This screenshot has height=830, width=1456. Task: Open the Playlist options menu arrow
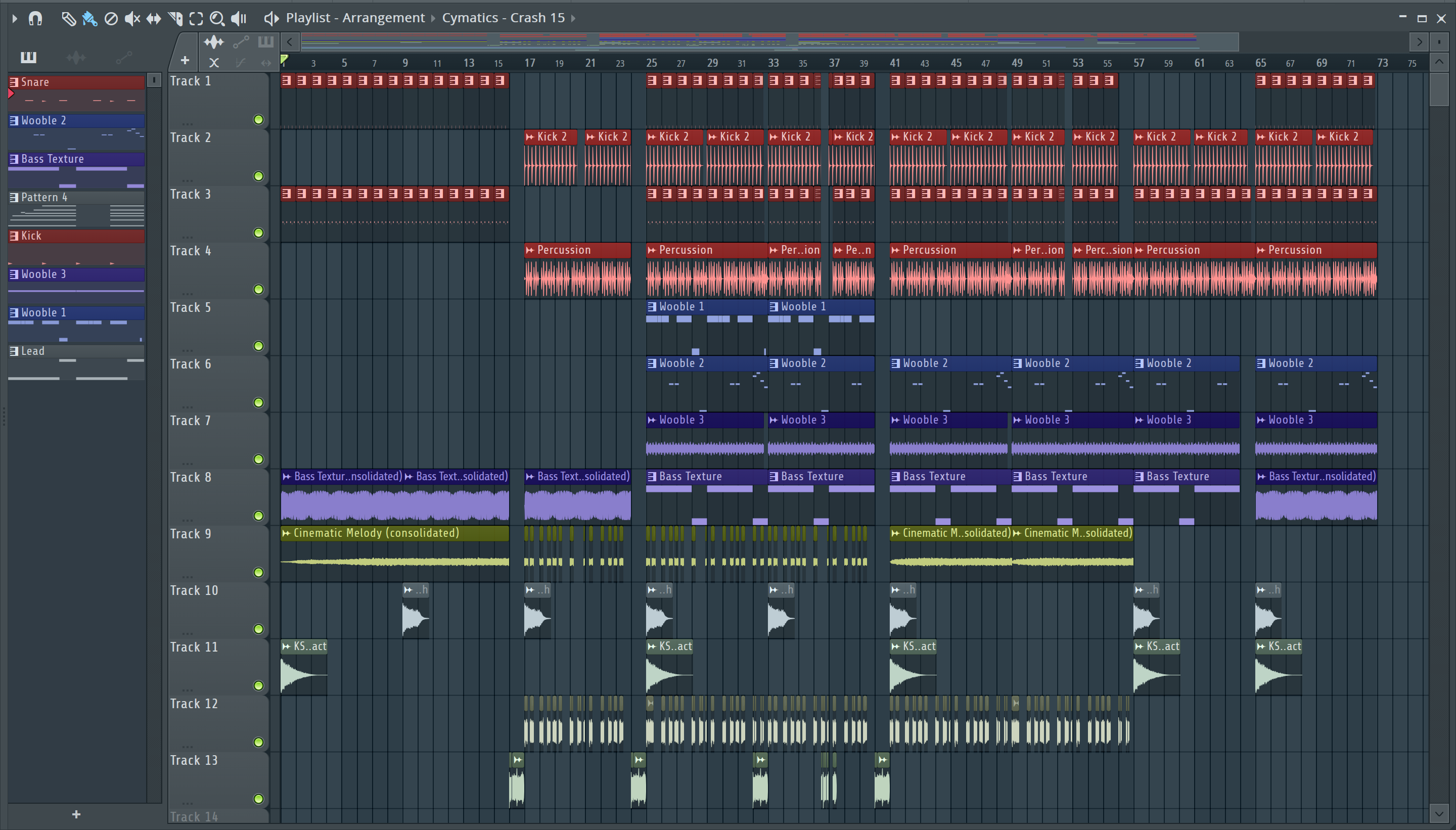[x=15, y=19]
